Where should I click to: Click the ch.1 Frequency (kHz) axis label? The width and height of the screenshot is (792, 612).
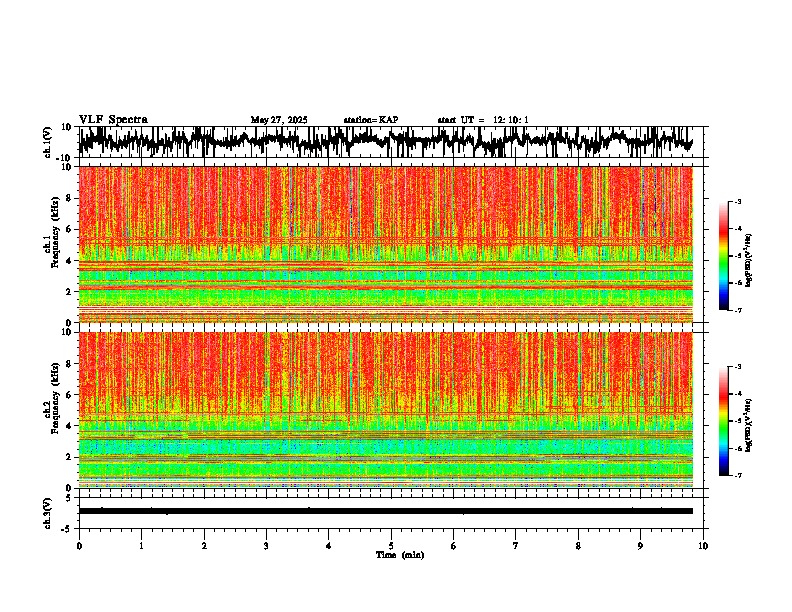pos(54,233)
